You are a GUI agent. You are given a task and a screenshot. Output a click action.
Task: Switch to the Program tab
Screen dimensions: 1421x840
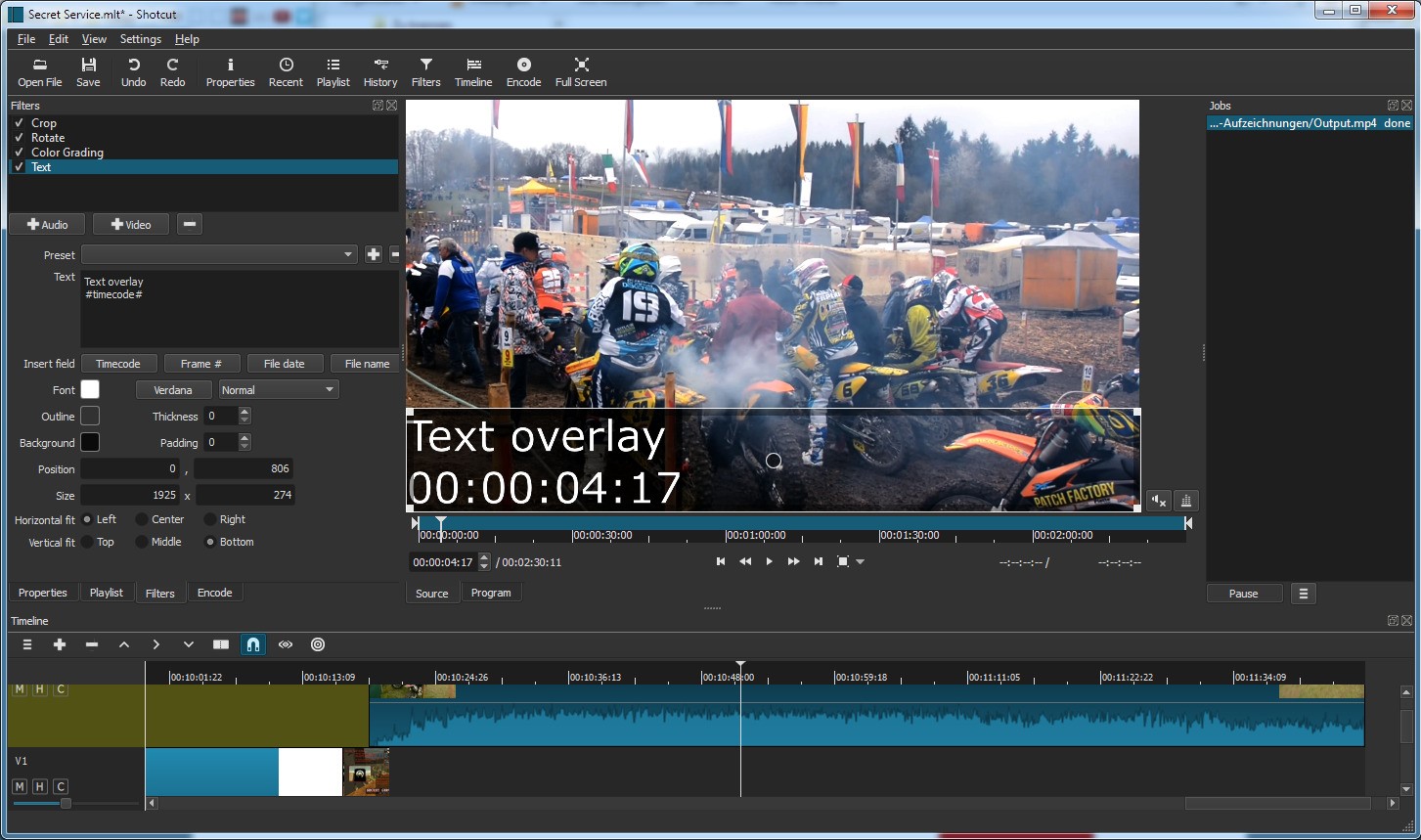click(x=491, y=593)
